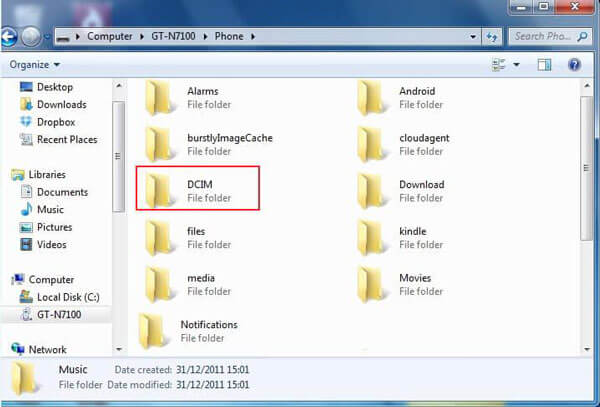This screenshot has height=407, width=600.
Task: Open the Organize menu
Action: click(34, 65)
